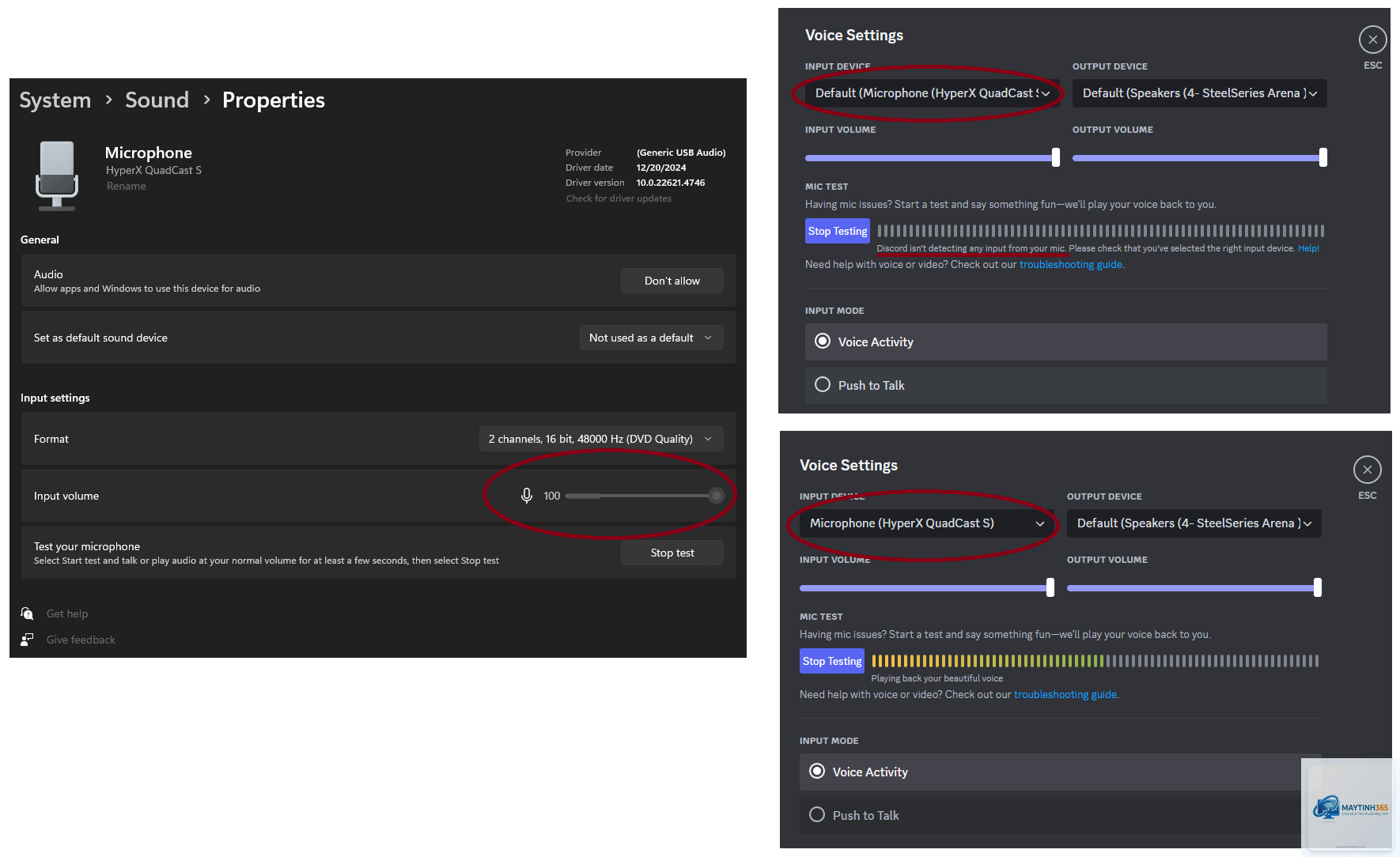
Task: Select Voice Activity in the upper Voice Settings
Action: coord(1066,342)
